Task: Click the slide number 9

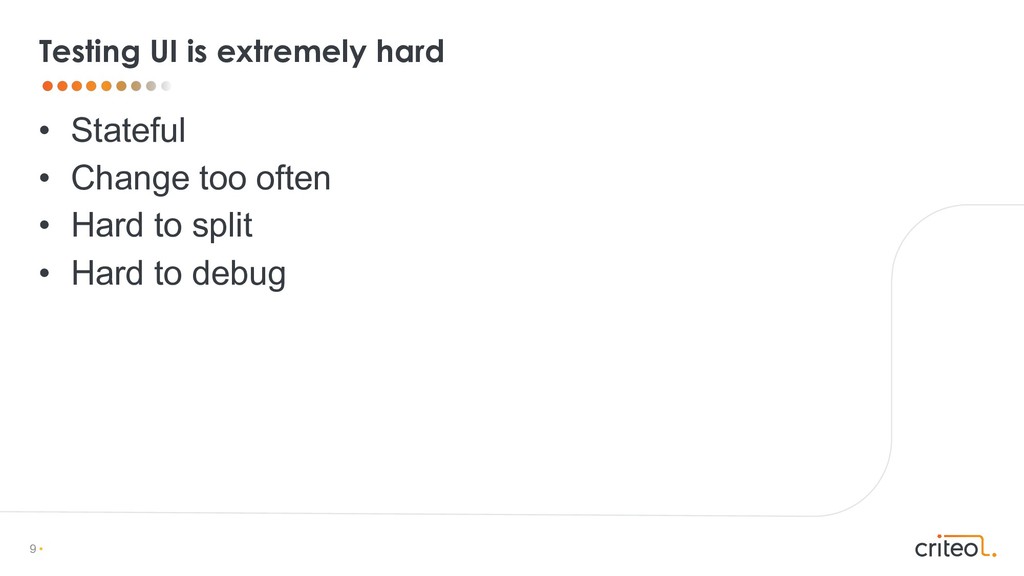Action: [33, 549]
